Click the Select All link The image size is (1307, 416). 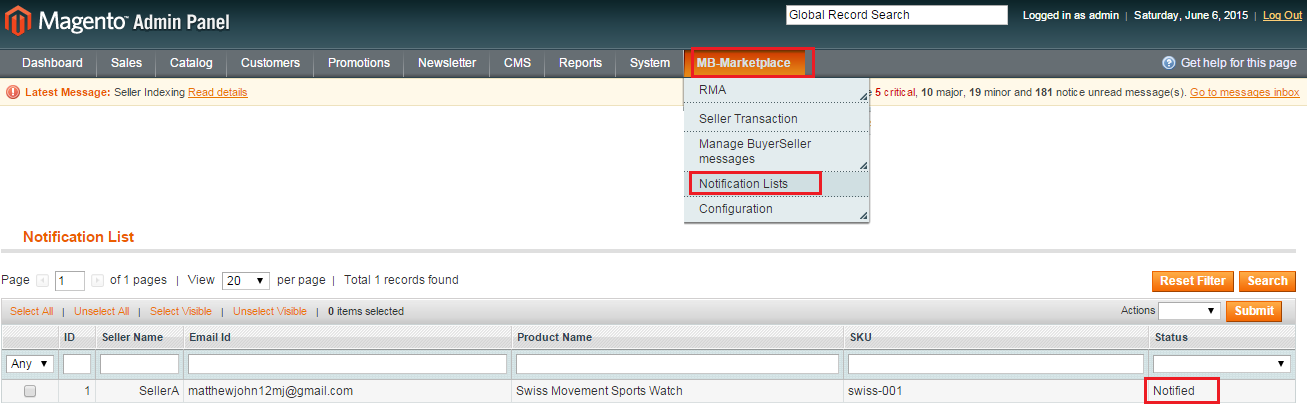tap(32, 311)
